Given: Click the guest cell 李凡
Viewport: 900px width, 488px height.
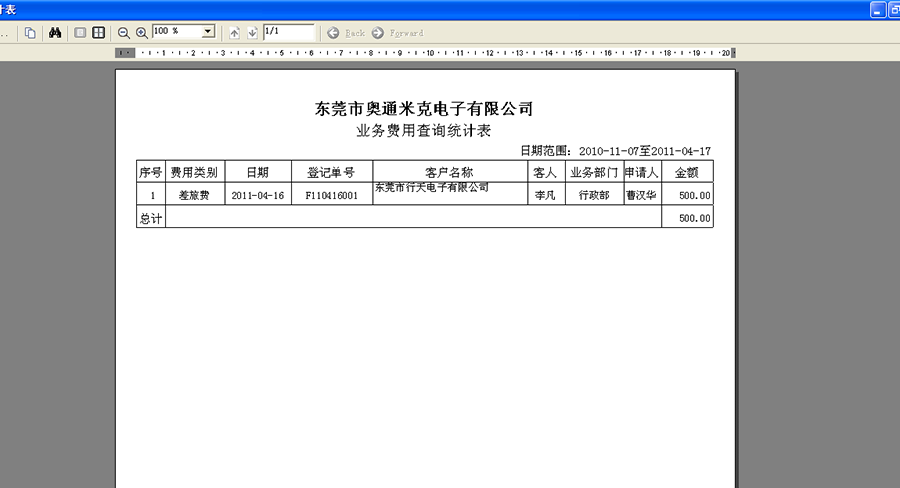Looking at the screenshot, I should point(545,195).
